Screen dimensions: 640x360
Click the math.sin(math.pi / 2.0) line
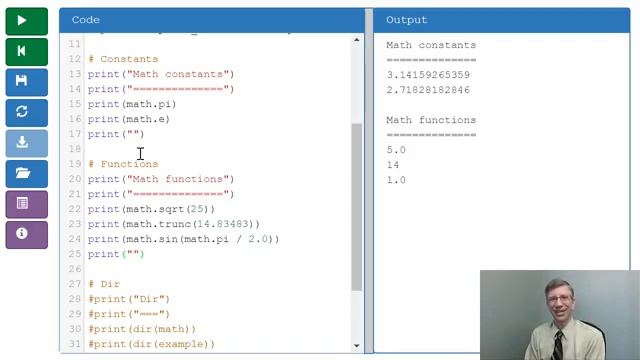click(183, 239)
